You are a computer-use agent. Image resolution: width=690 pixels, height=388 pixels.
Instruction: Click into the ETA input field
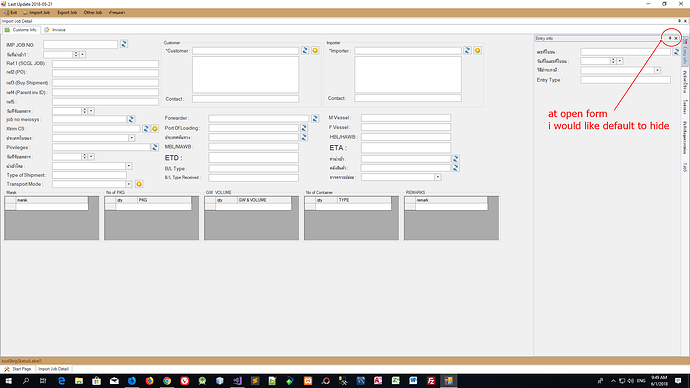coord(406,148)
